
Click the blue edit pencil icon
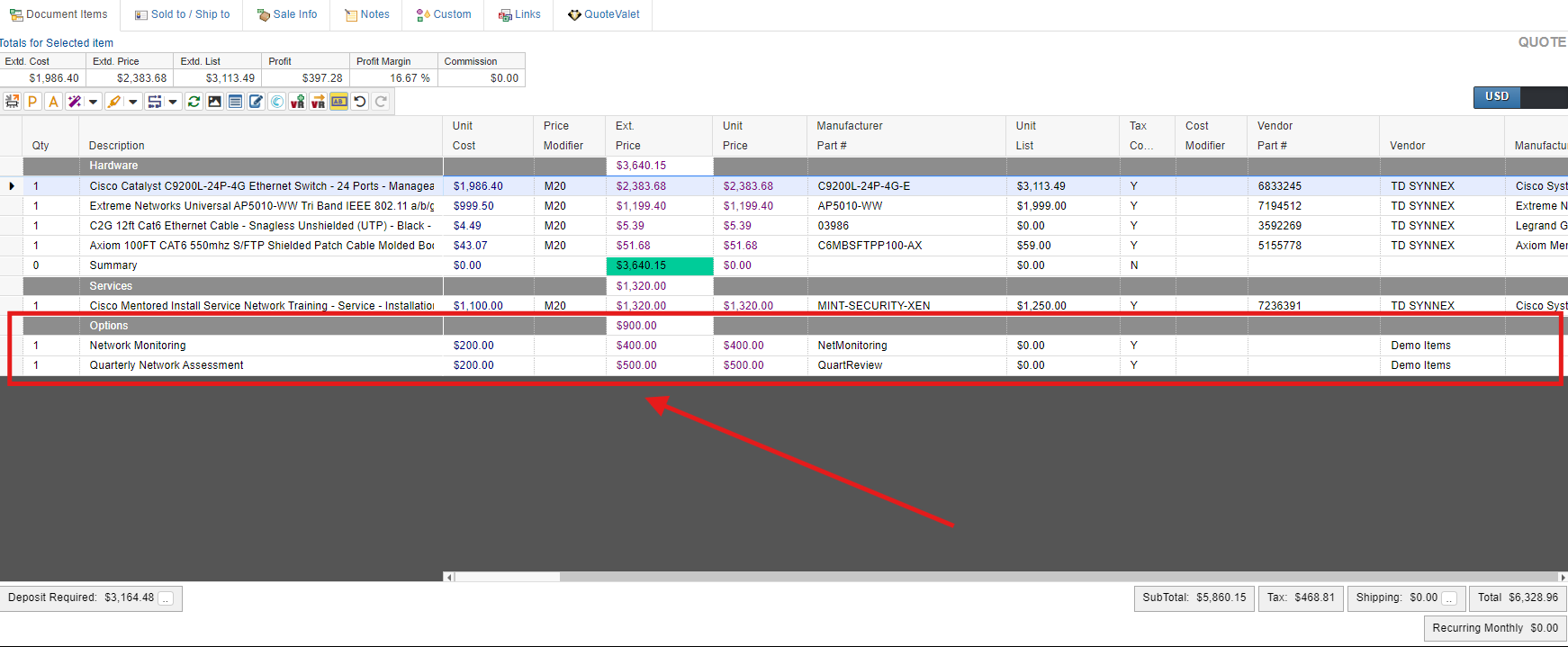click(x=256, y=102)
